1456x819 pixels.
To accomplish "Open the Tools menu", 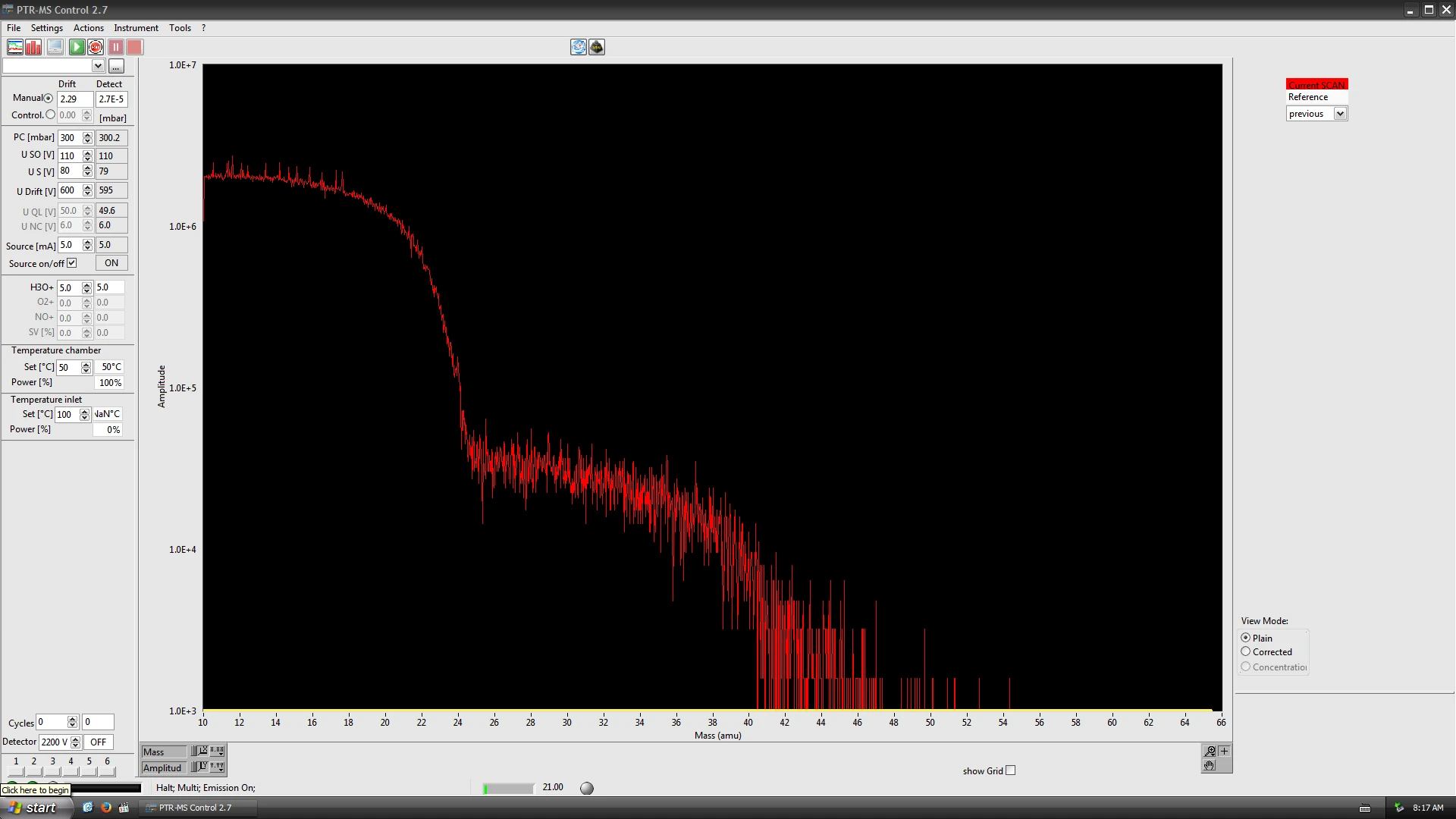I will [180, 28].
